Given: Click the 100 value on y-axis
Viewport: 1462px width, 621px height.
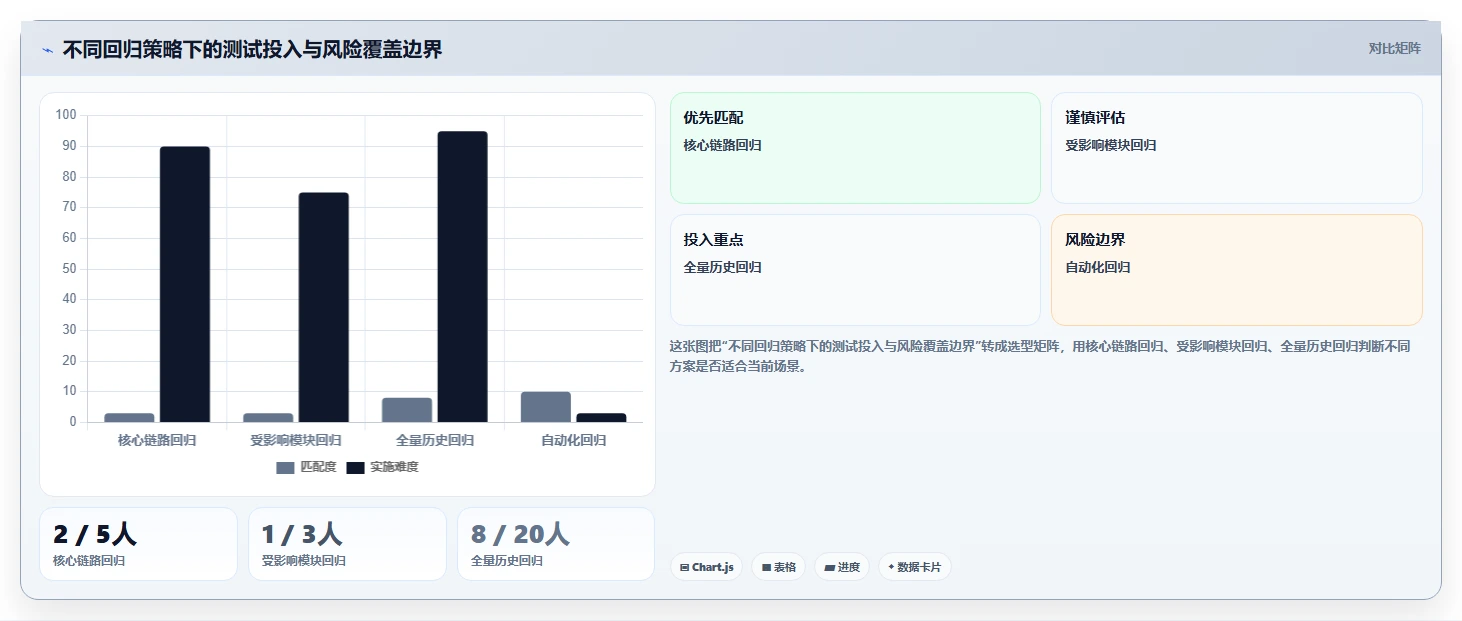Looking at the screenshot, I should [x=66, y=115].
